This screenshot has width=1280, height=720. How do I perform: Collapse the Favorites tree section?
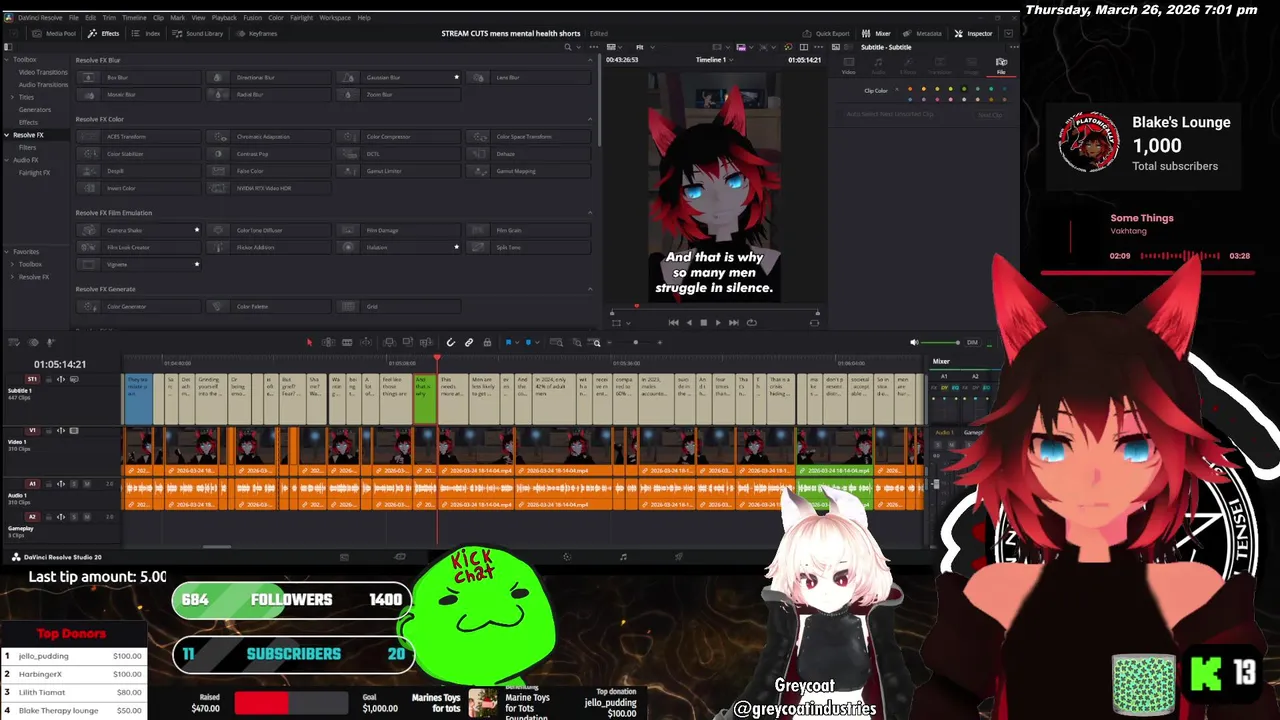click(x=7, y=252)
